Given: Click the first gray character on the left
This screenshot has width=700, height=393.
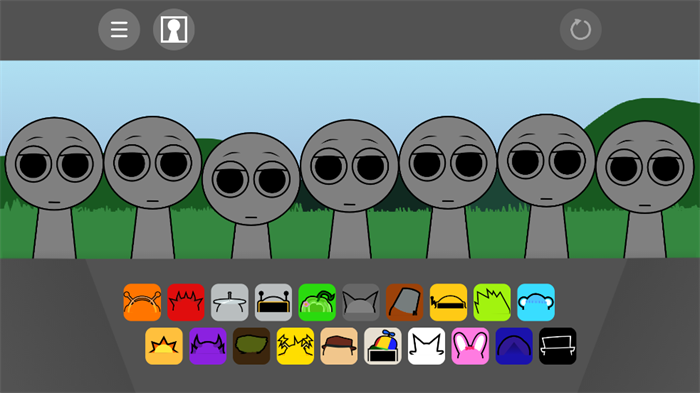Looking at the screenshot, I should (x=54, y=188).
